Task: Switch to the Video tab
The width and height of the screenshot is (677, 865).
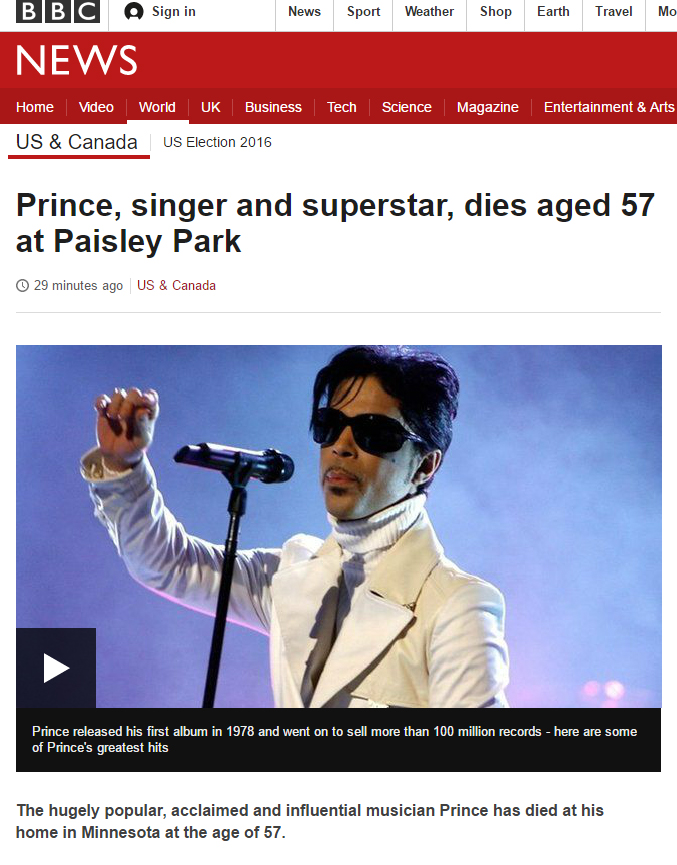Action: pyautogui.click(x=96, y=107)
